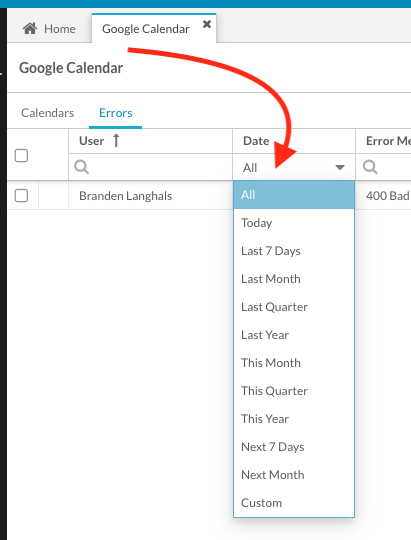411x540 pixels.
Task: Switch to the Calendars tab
Action: click(x=48, y=113)
